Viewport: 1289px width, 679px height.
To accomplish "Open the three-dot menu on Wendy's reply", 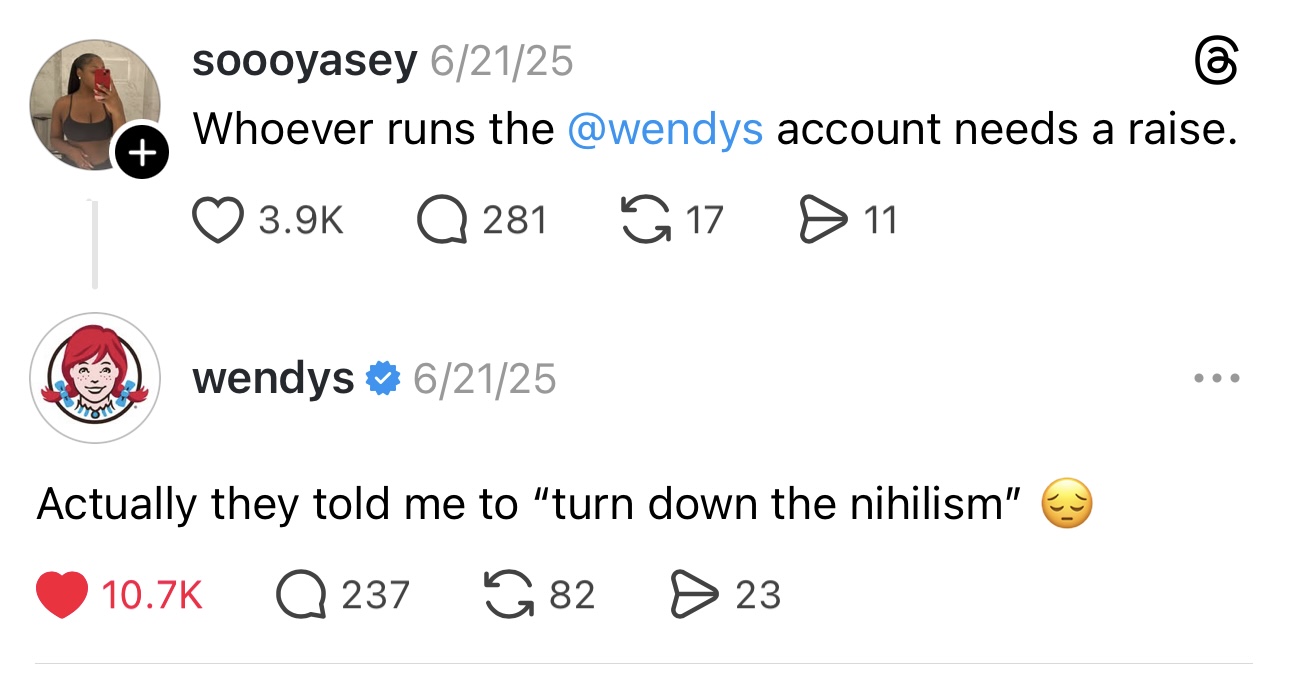I will [1218, 379].
